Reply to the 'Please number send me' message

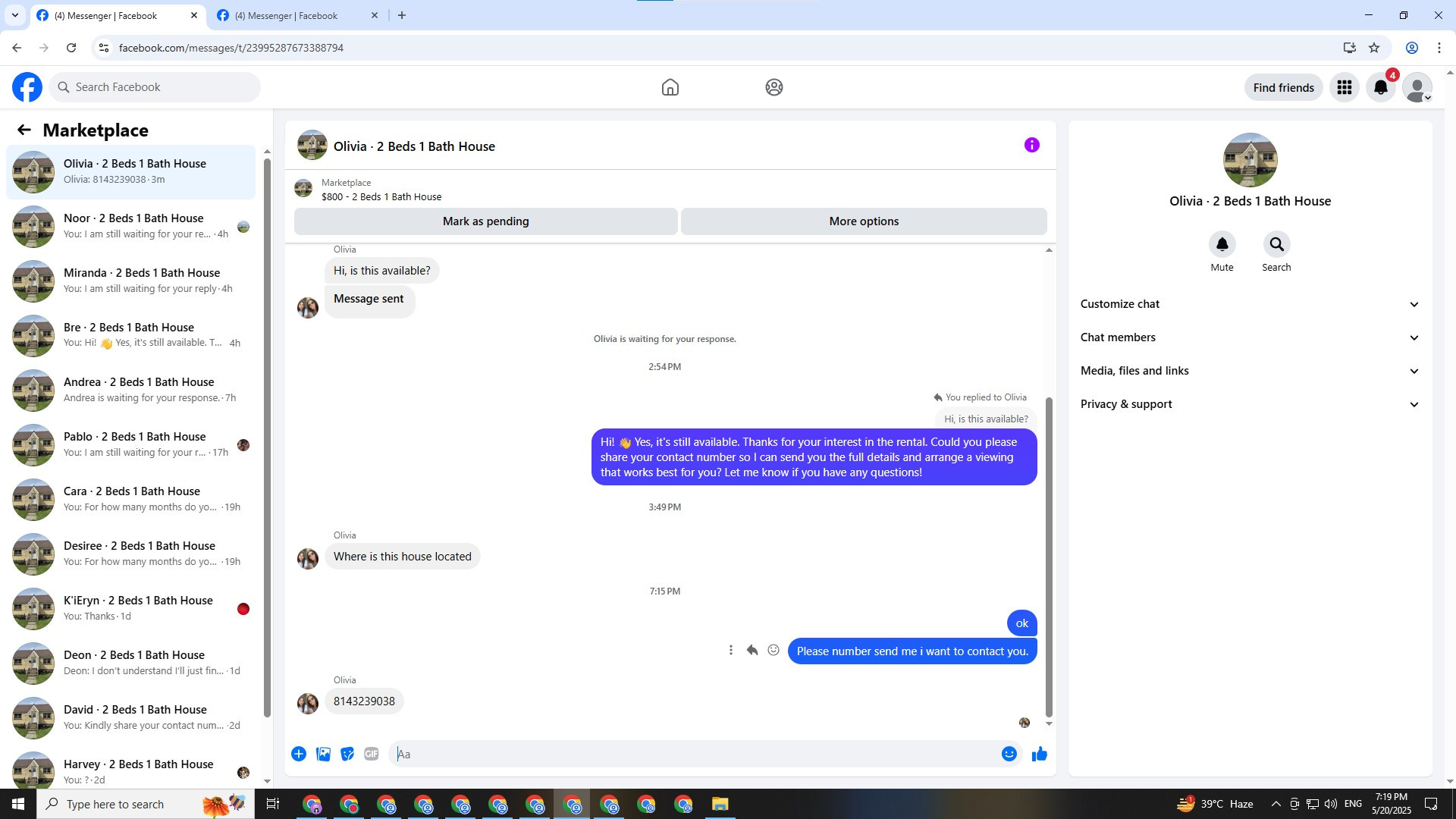point(752,651)
